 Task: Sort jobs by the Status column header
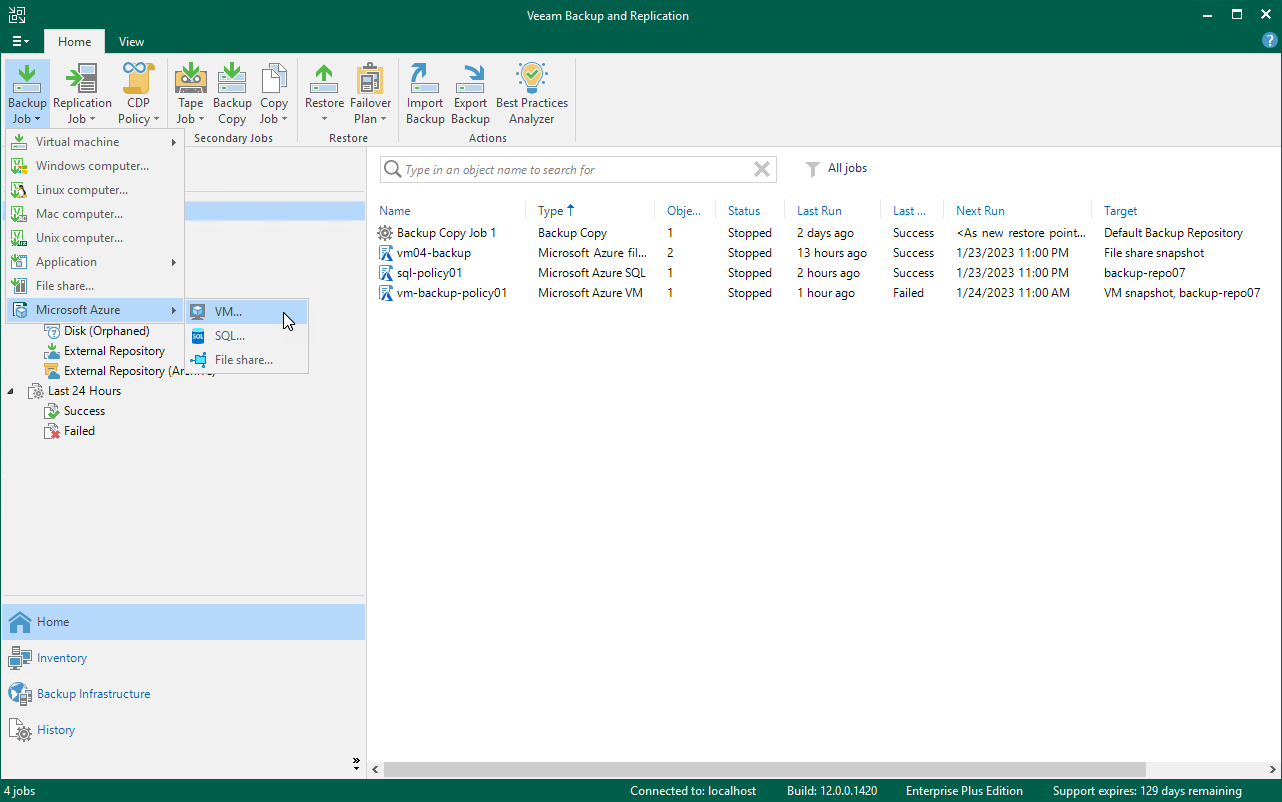click(744, 211)
